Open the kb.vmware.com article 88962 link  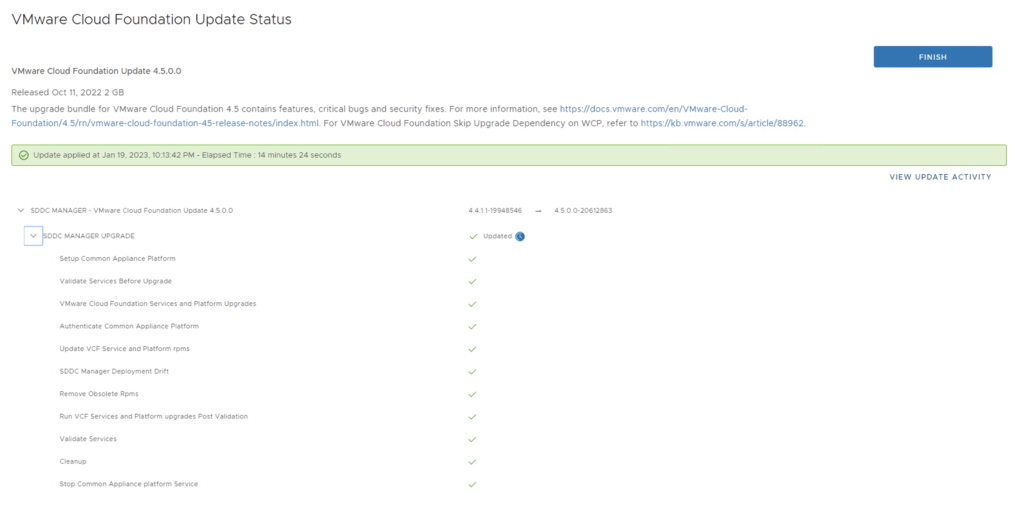pyautogui.click(x=723, y=123)
